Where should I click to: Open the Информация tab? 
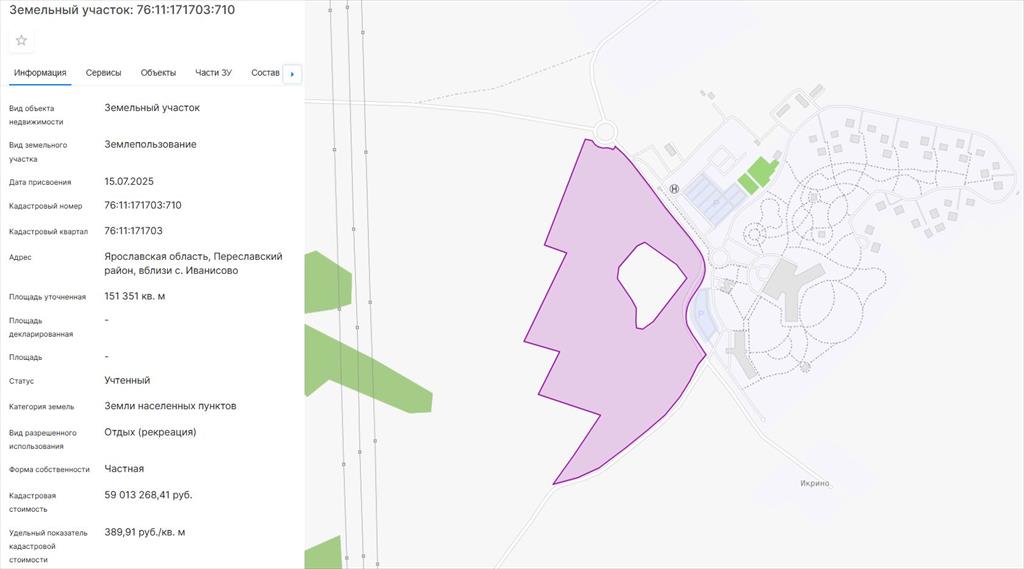coord(40,73)
